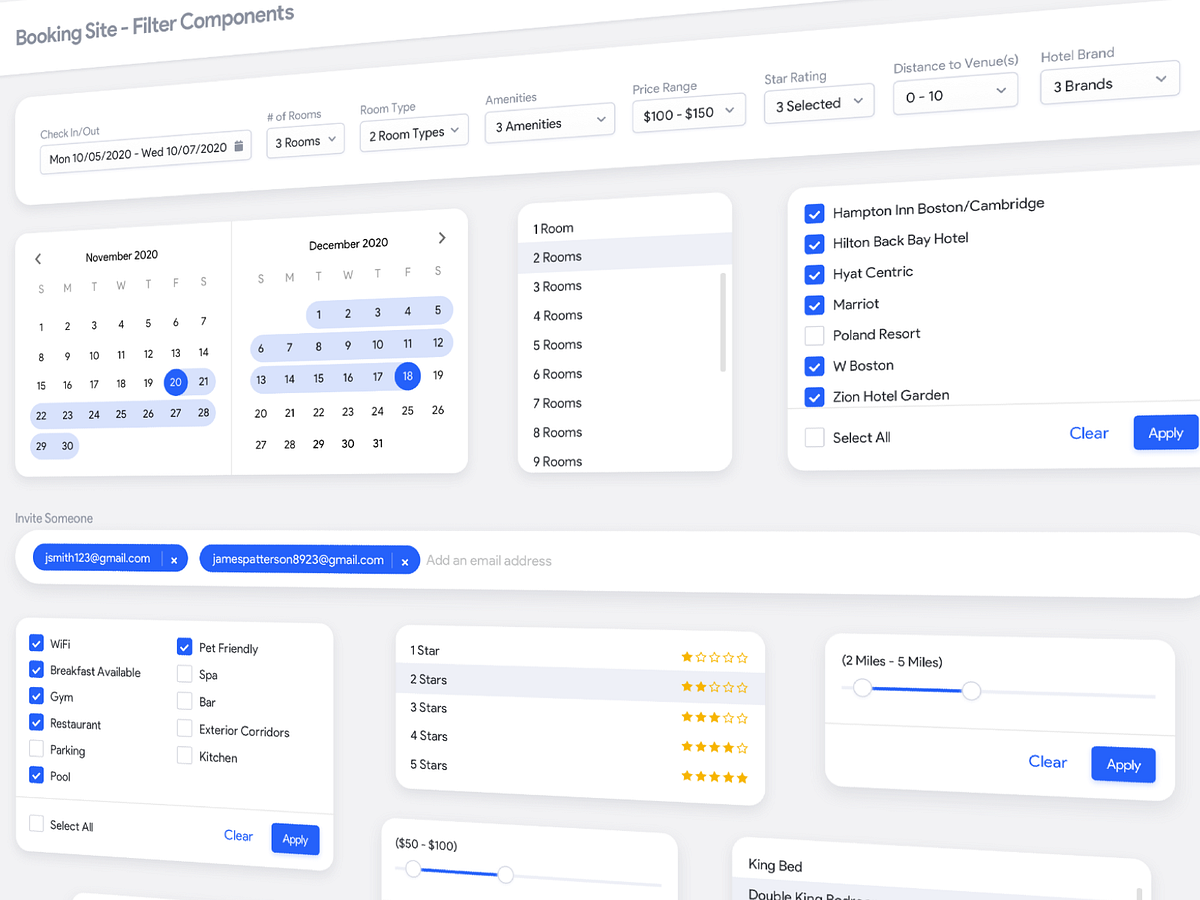Remove jamespatterson8923@gmail.com email chip
Viewport: 1200px width, 900px height.
click(405, 562)
